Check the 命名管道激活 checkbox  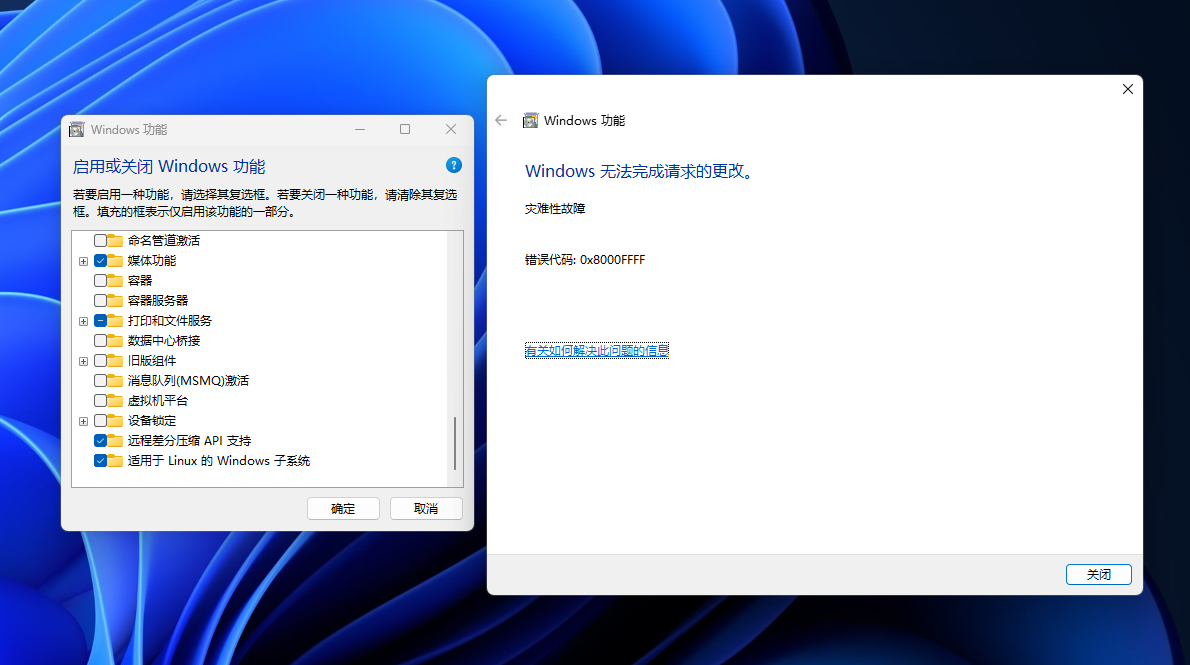pos(101,240)
